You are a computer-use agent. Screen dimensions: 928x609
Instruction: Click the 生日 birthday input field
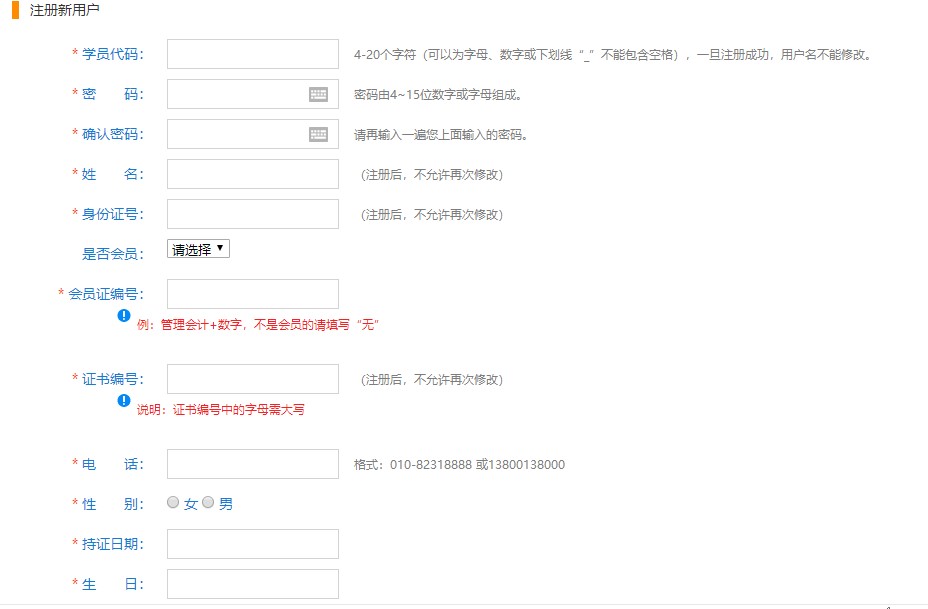click(252, 583)
